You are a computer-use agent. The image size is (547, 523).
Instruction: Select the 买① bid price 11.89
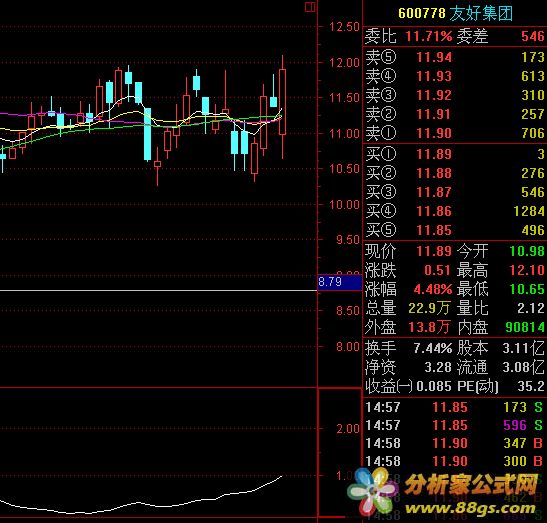tap(434, 154)
